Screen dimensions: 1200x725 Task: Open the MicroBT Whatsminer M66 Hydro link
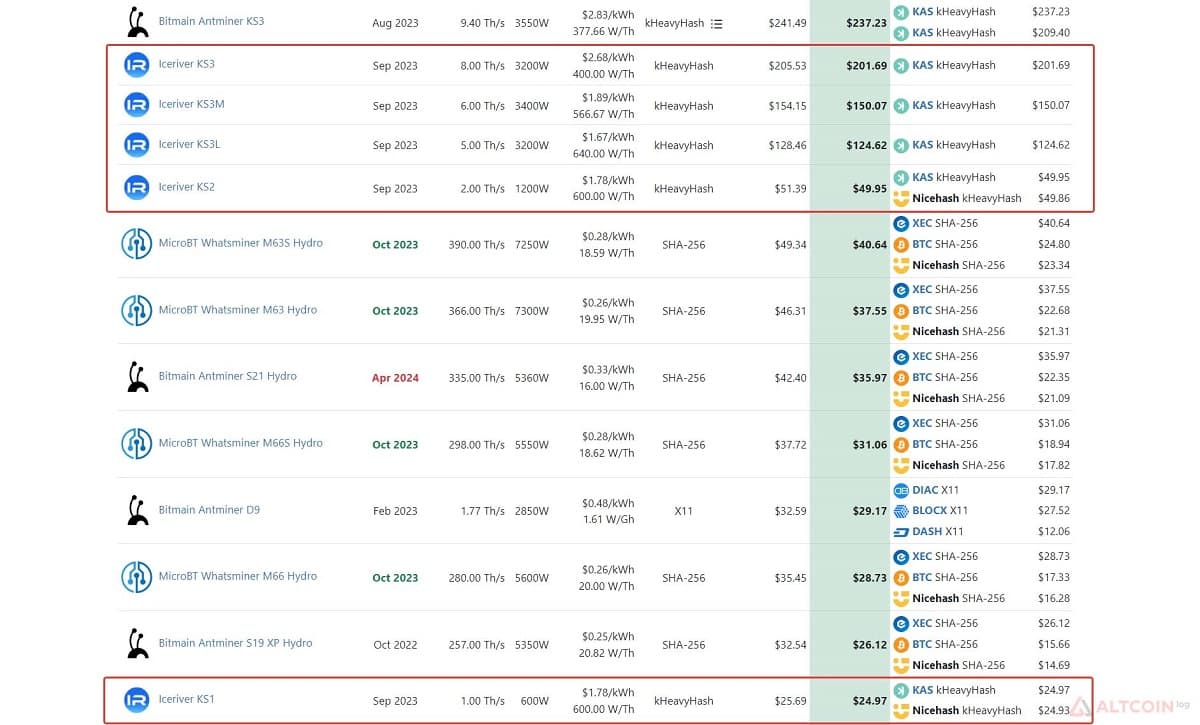[237, 576]
